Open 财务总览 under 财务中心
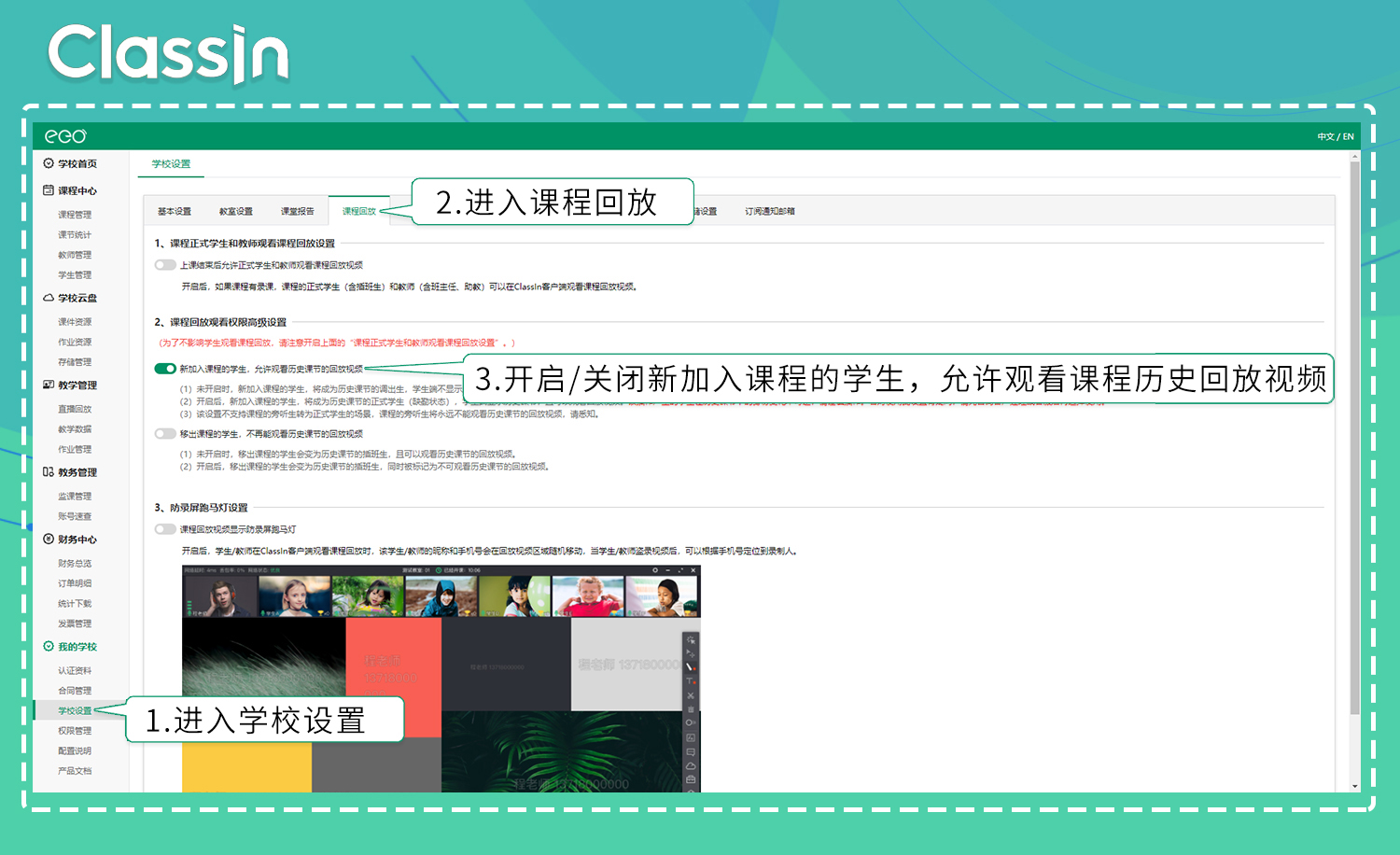Screen dimensions: 1400x855 coord(75,564)
